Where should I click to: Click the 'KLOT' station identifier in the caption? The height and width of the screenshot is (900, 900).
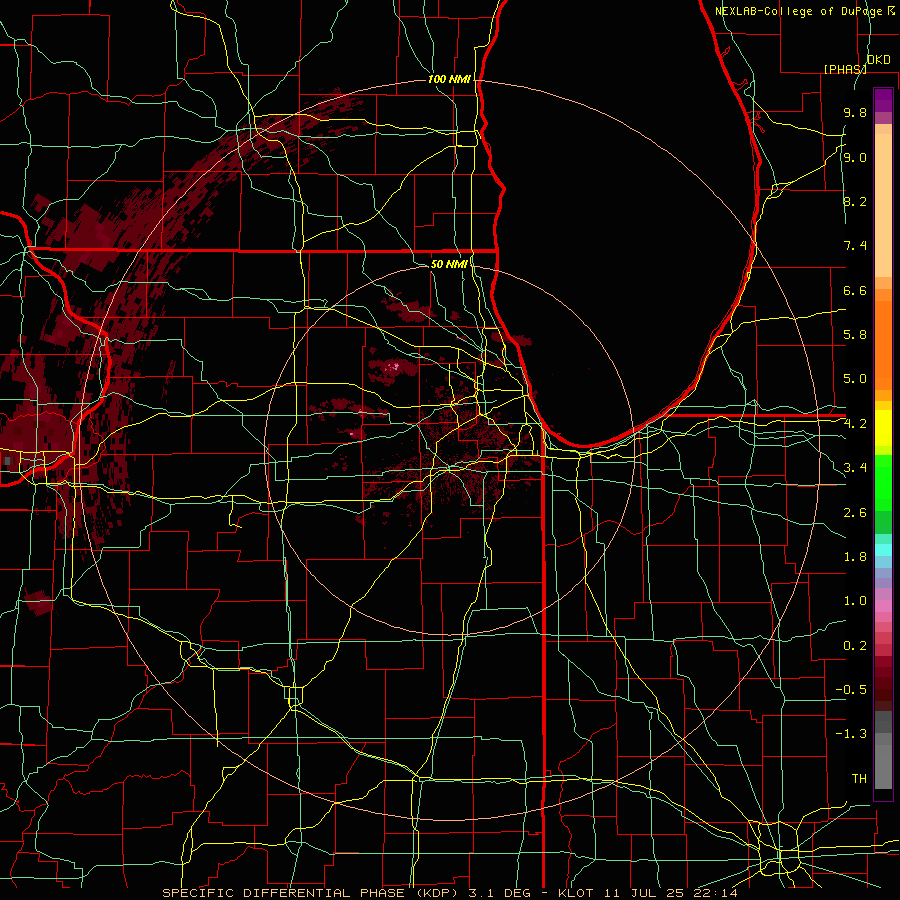575,893
